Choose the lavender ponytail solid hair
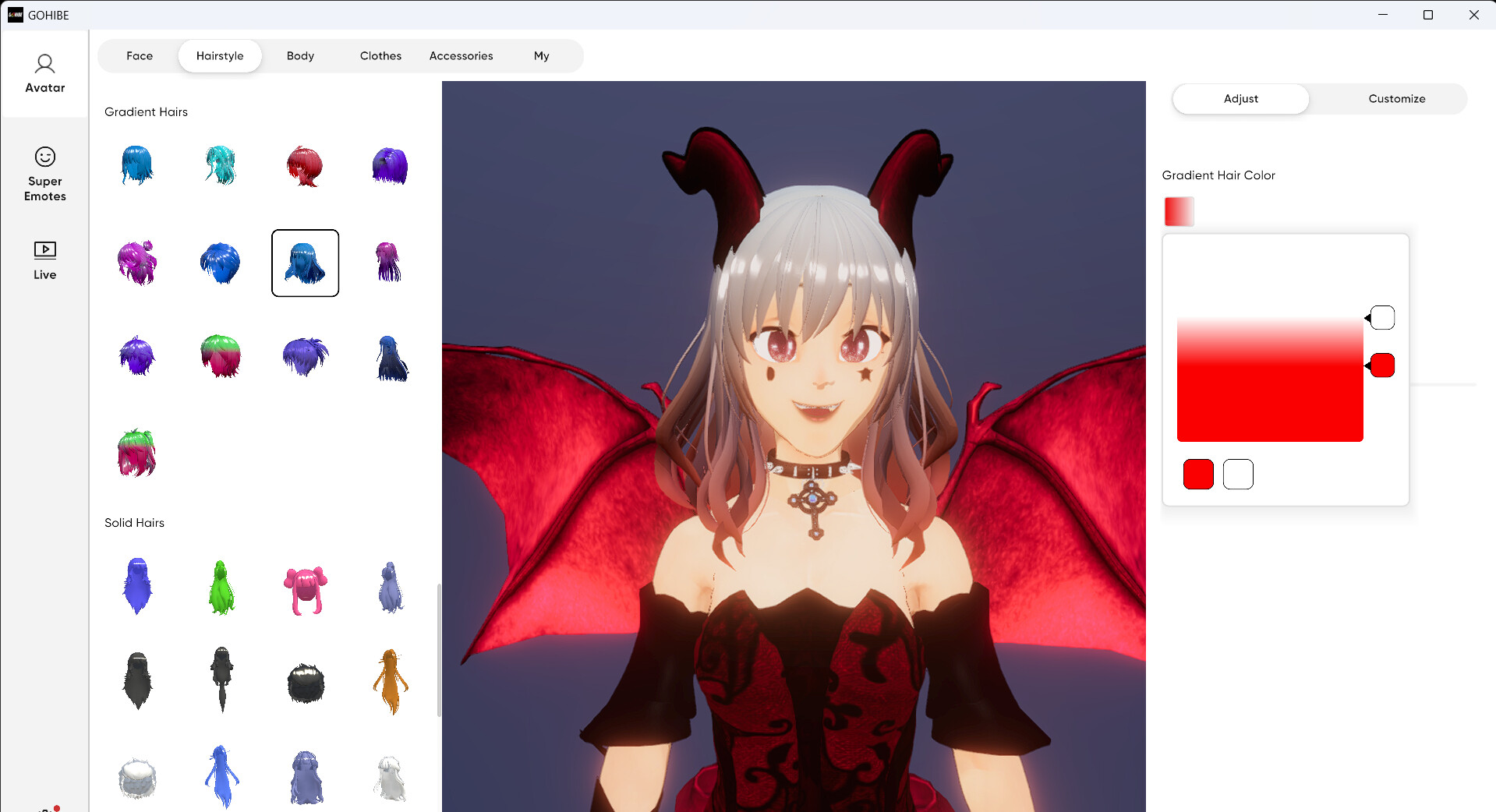The width and height of the screenshot is (1496, 812). [391, 588]
